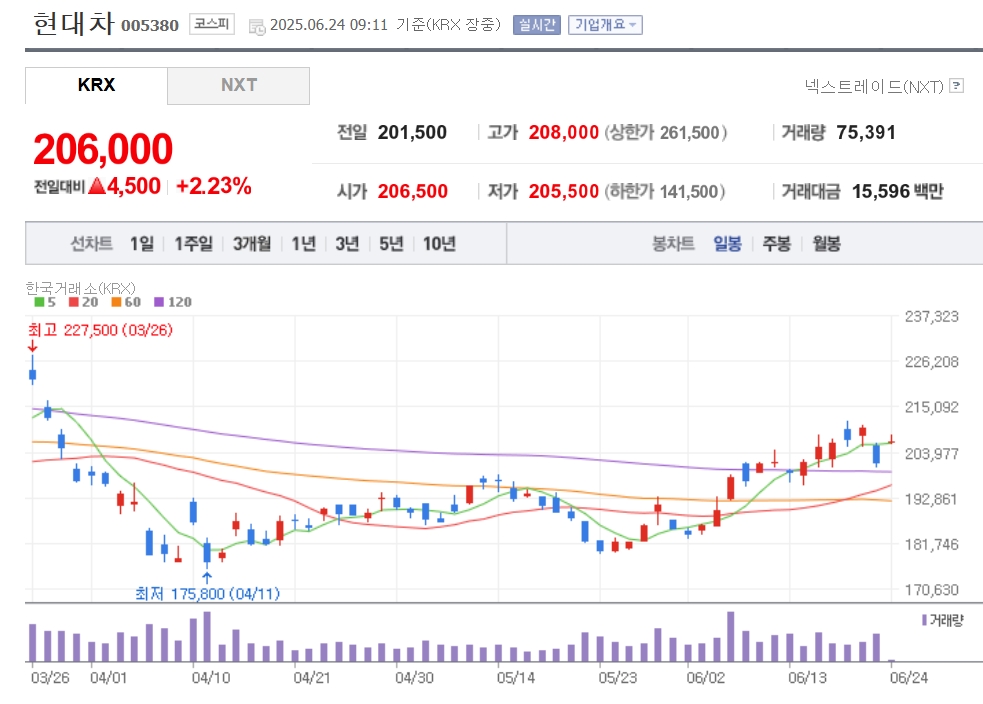Screen dimensions: 983x704
Task: Click the red 20-day moving average swatch
Action: click(73, 302)
